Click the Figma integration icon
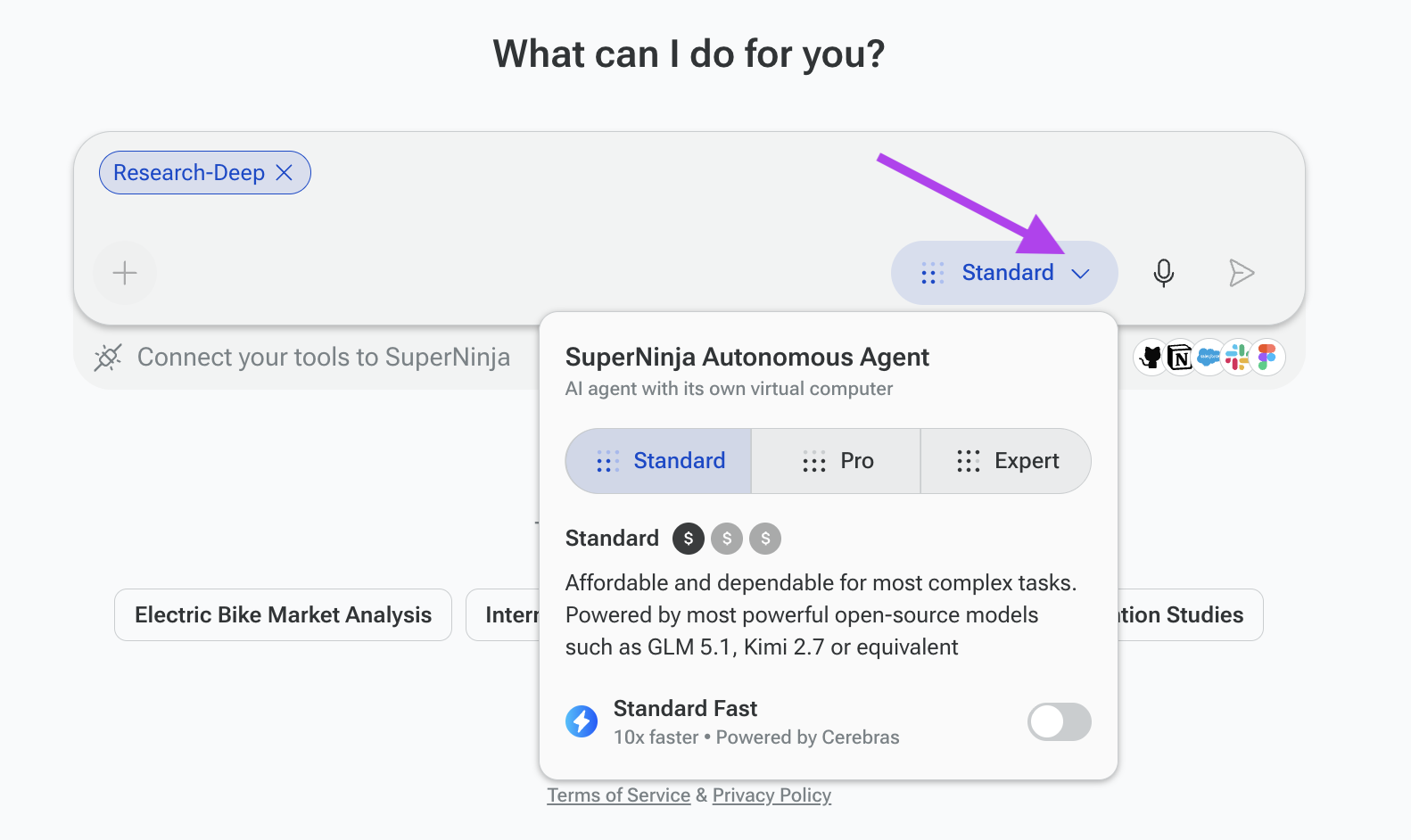This screenshot has width=1411, height=840. (1267, 358)
